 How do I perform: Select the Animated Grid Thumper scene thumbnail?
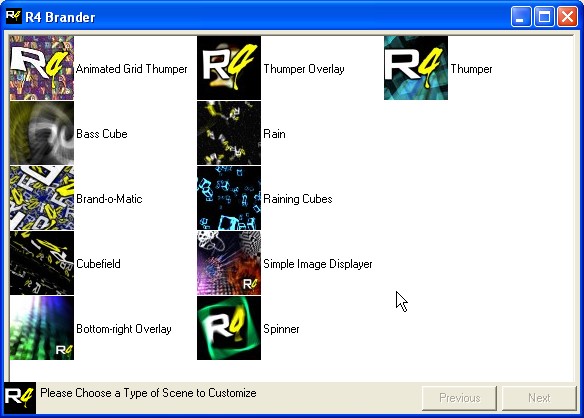click(42, 68)
